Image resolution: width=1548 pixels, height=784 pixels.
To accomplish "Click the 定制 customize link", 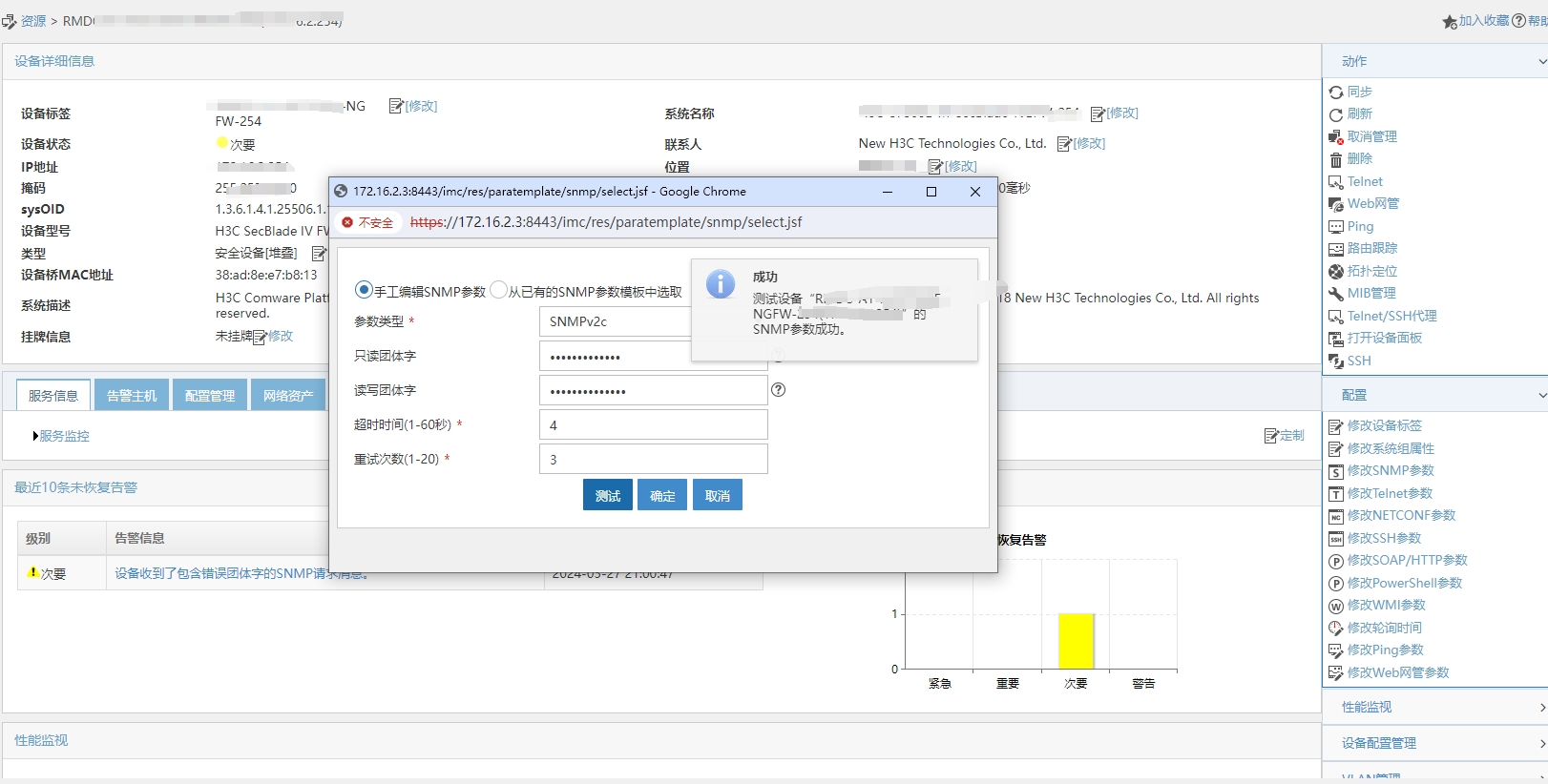I will [1292, 436].
